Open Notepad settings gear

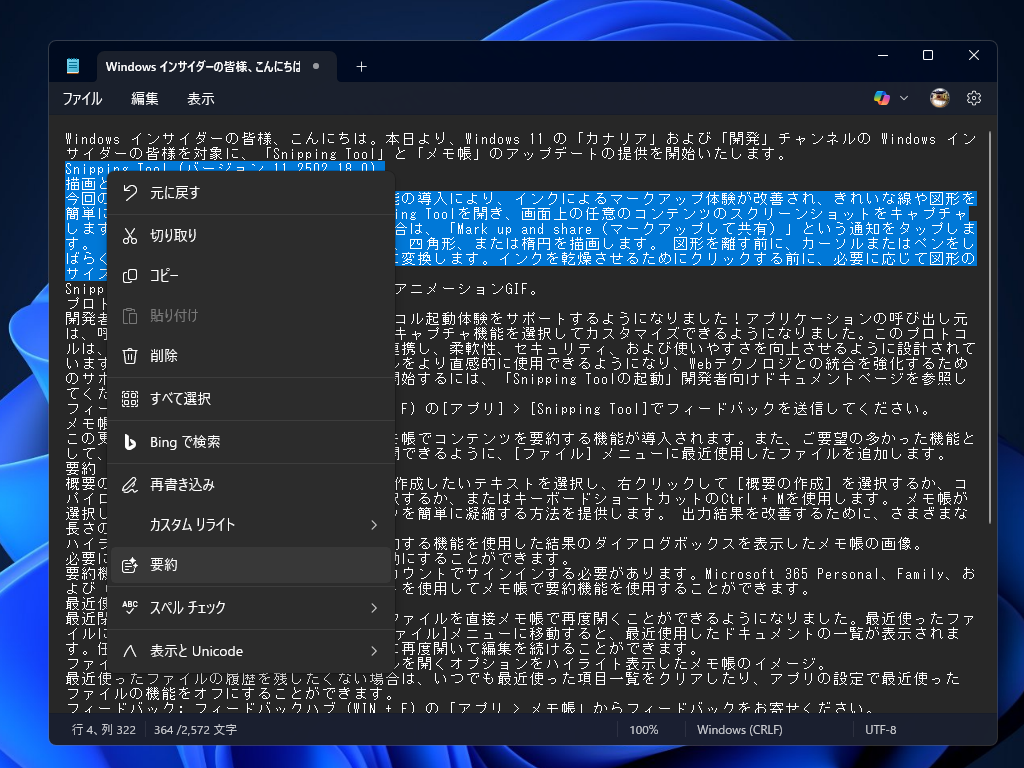tap(974, 98)
